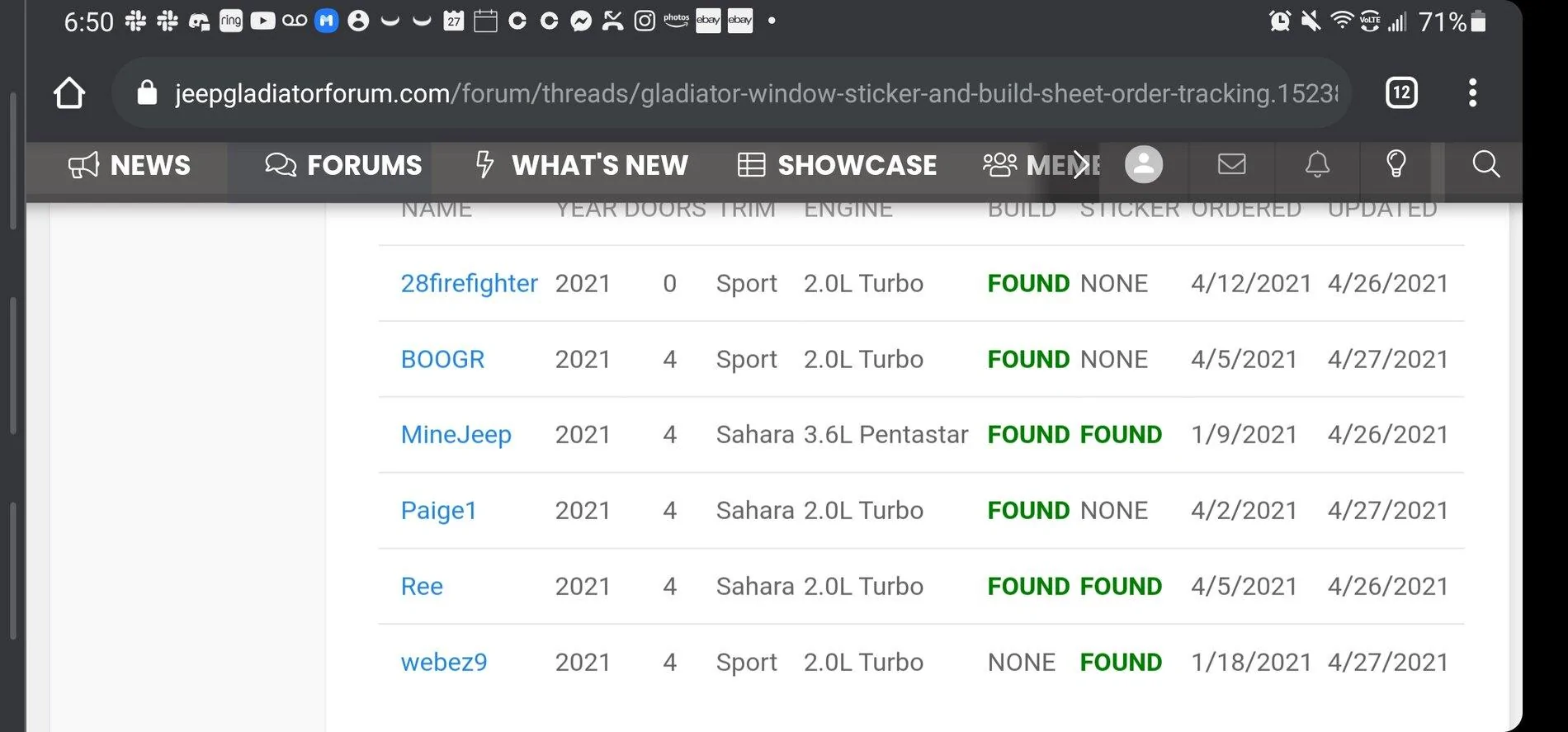The image size is (1568, 732).
Task: Open BOOGR's profile link
Action: [x=442, y=359]
